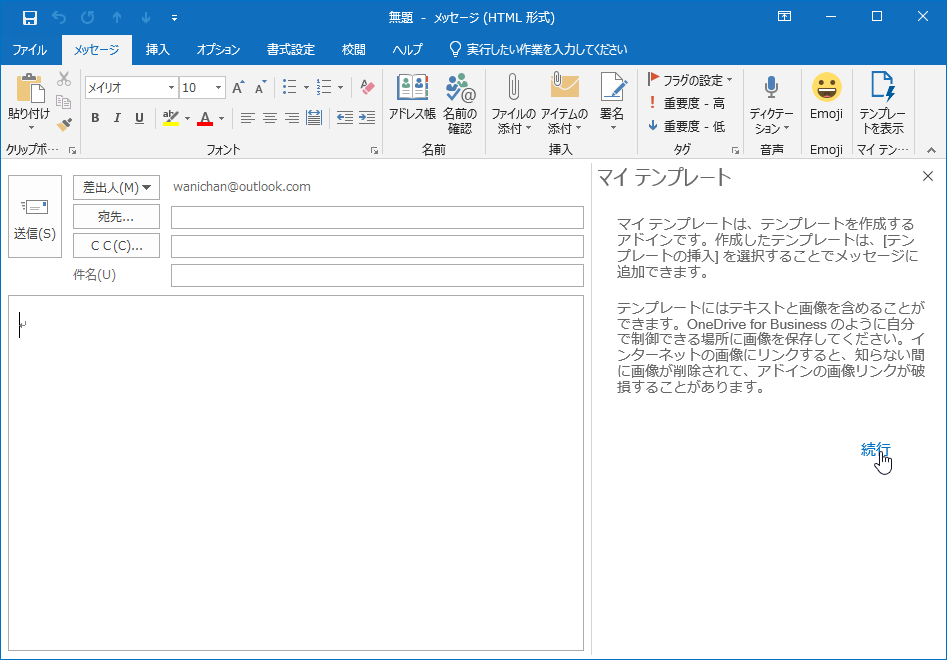Increase indent icon
Screen dimensions: 947x660
coord(367,118)
